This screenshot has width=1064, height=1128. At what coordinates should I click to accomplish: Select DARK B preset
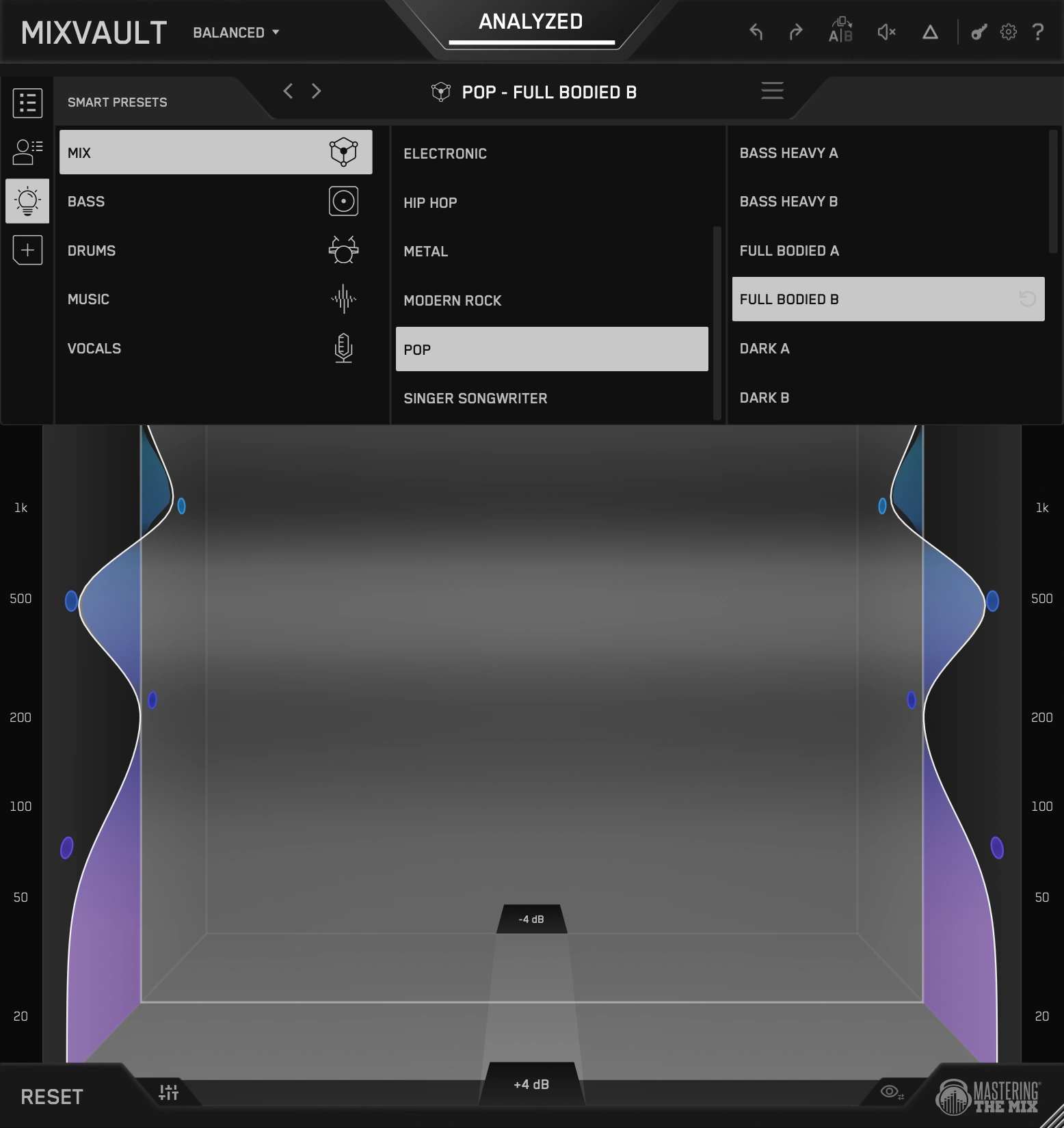click(888, 398)
